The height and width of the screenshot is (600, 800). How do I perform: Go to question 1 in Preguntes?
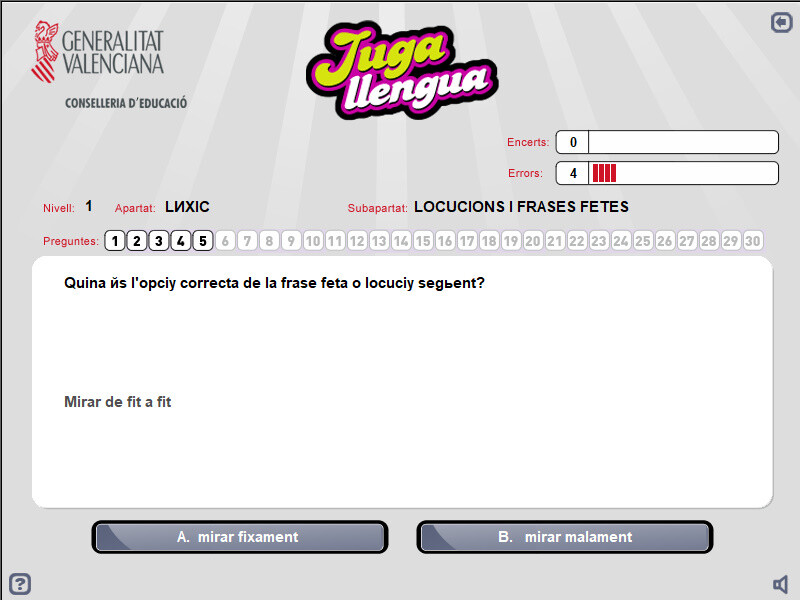click(x=115, y=241)
